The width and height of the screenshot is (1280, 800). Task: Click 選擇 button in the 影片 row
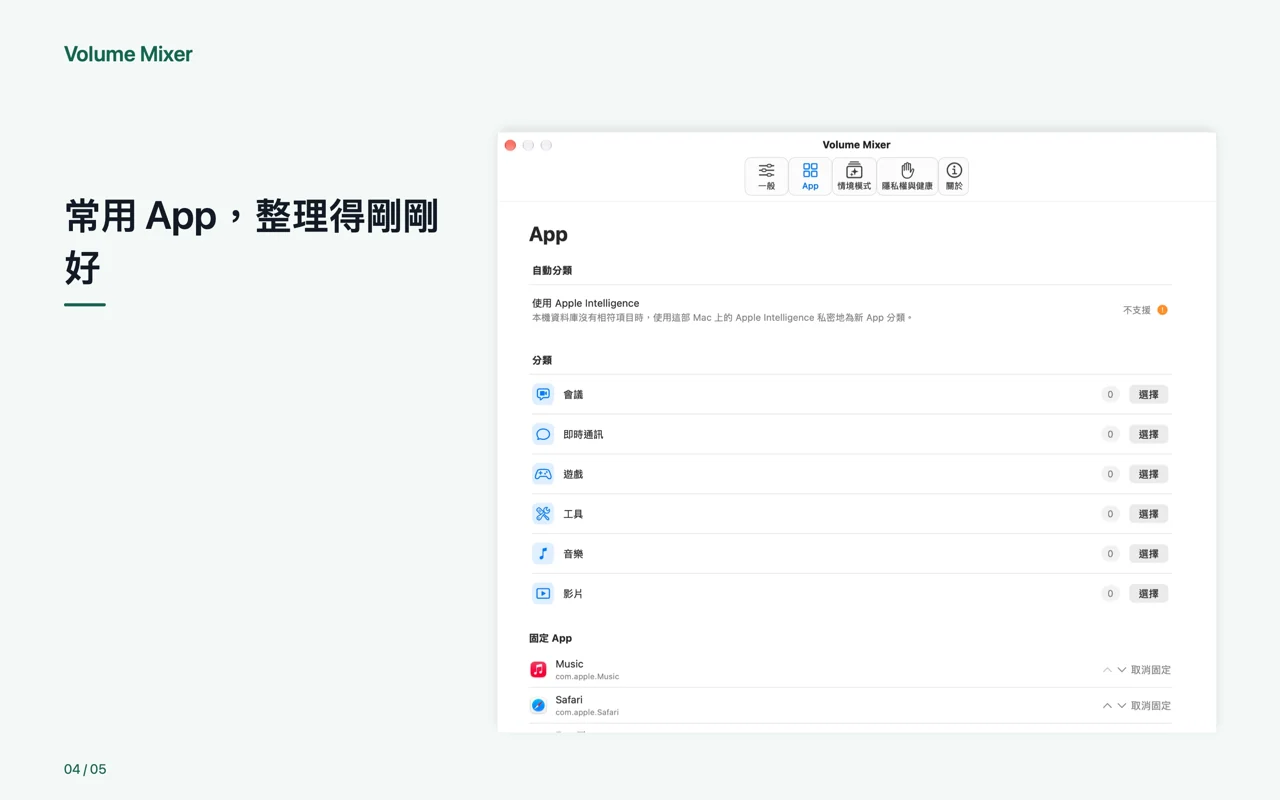(x=1149, y=593)
